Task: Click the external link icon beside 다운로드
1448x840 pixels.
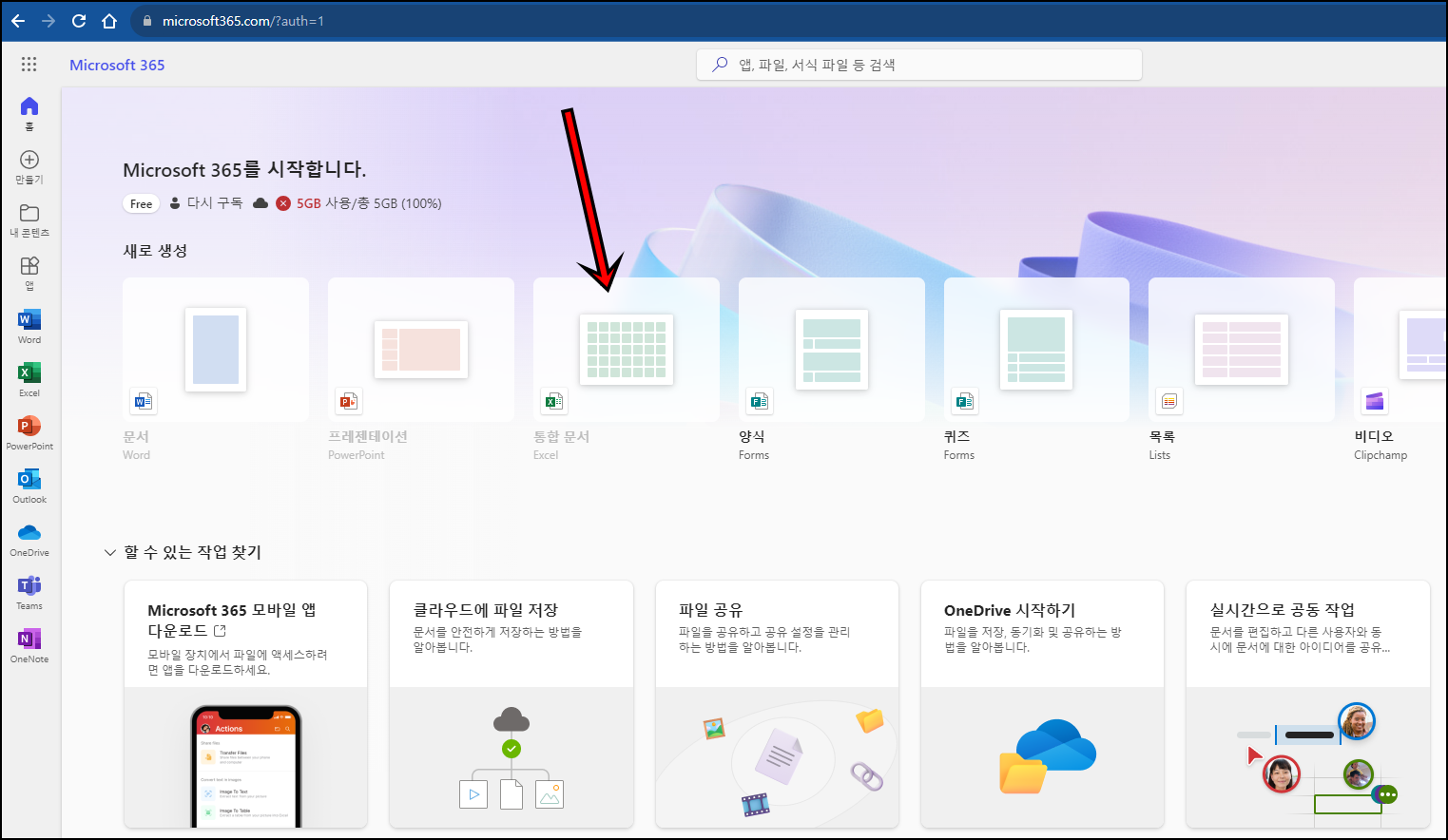Action: point(221,631)
